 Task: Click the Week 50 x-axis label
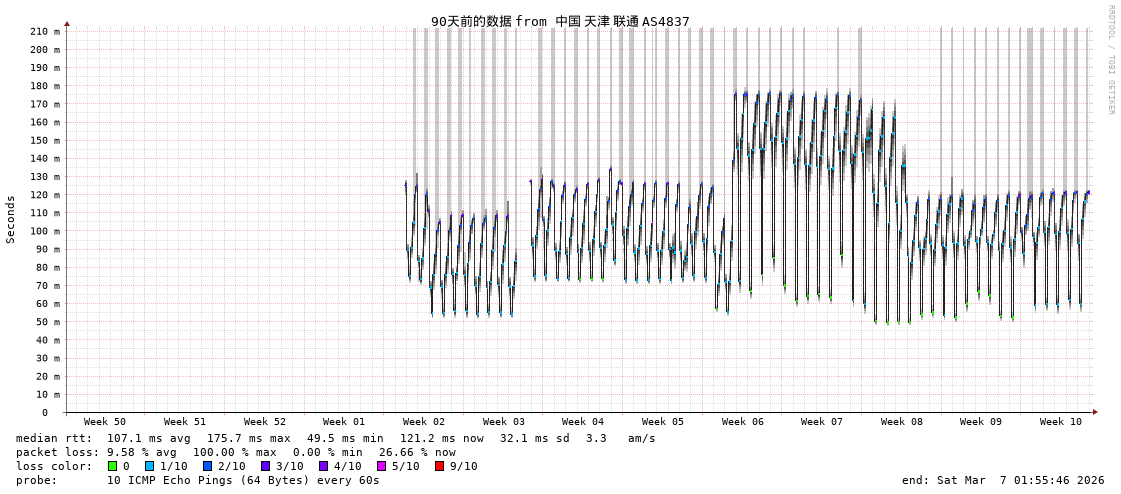pos(105,422)
